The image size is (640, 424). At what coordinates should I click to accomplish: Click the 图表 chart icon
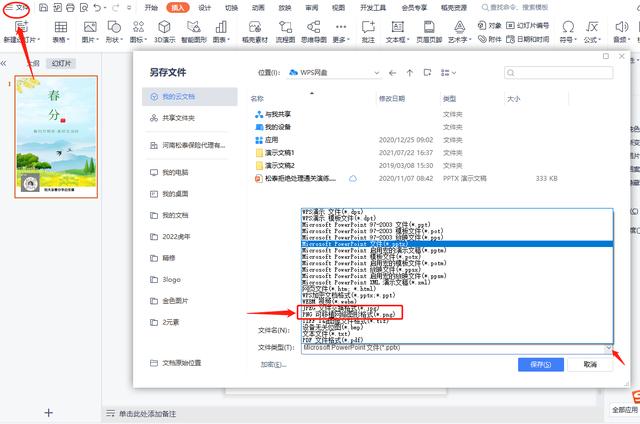(x=221, y=27)
